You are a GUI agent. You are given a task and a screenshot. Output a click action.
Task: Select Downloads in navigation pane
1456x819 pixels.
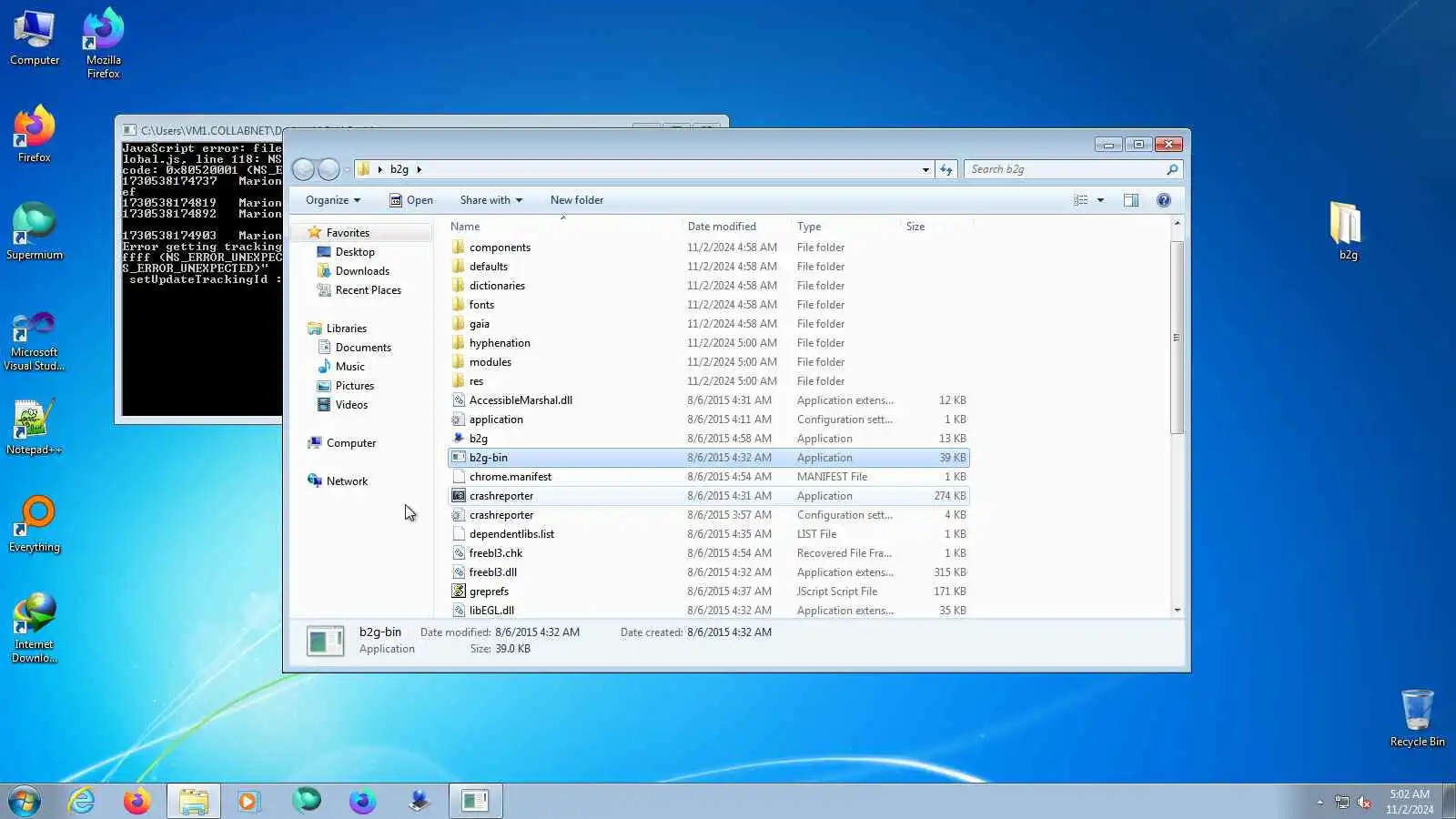coord(362,271)
